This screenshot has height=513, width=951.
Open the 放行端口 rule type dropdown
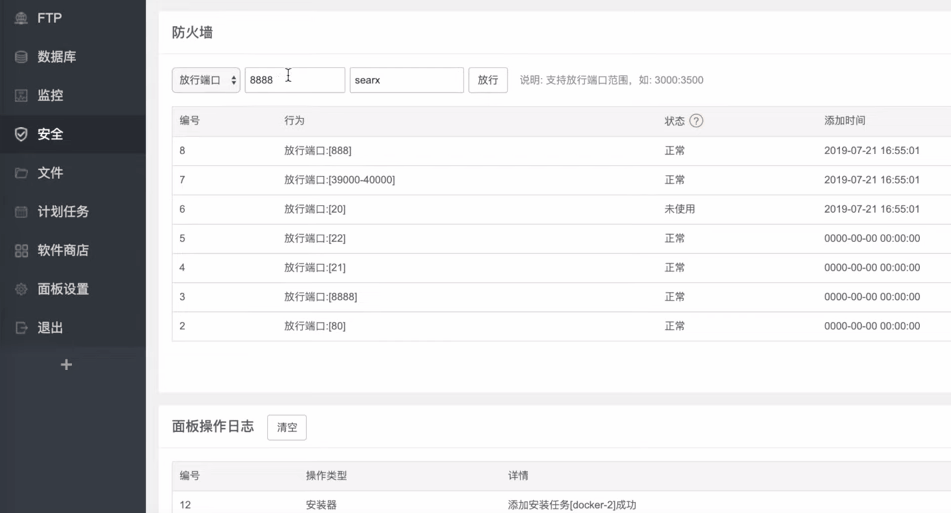click(x=206, y=80)
